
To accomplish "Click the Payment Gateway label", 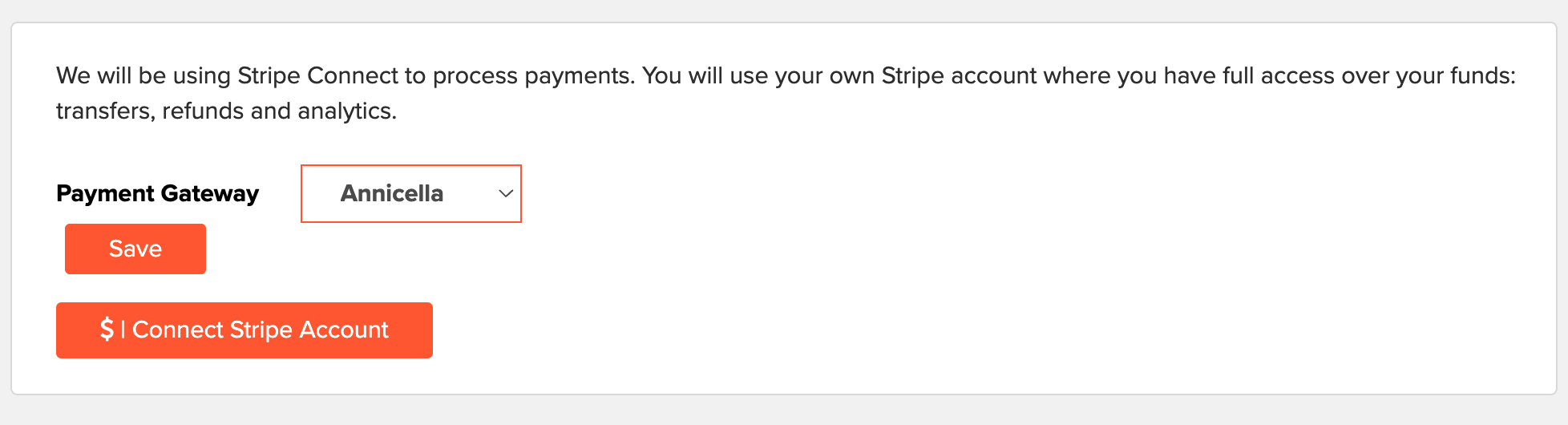I will coord(157,193).
